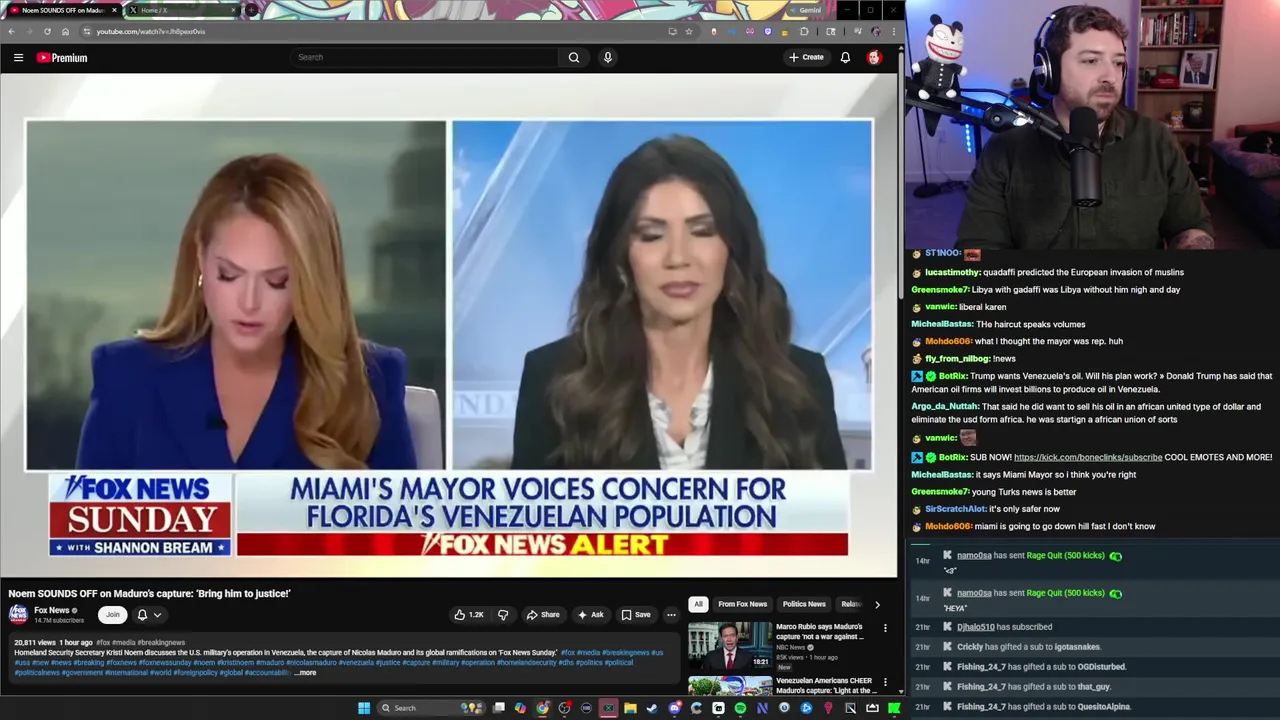Filter by Politics News chip

[x=804, y=604]
